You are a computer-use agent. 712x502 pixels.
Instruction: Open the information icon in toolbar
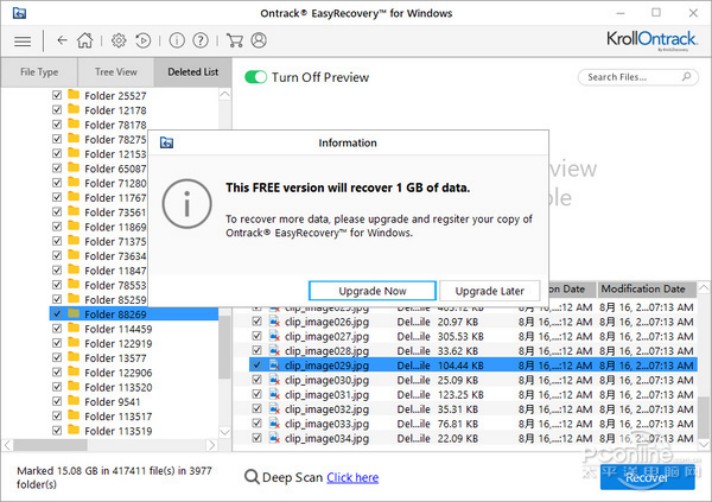point(177,40)
